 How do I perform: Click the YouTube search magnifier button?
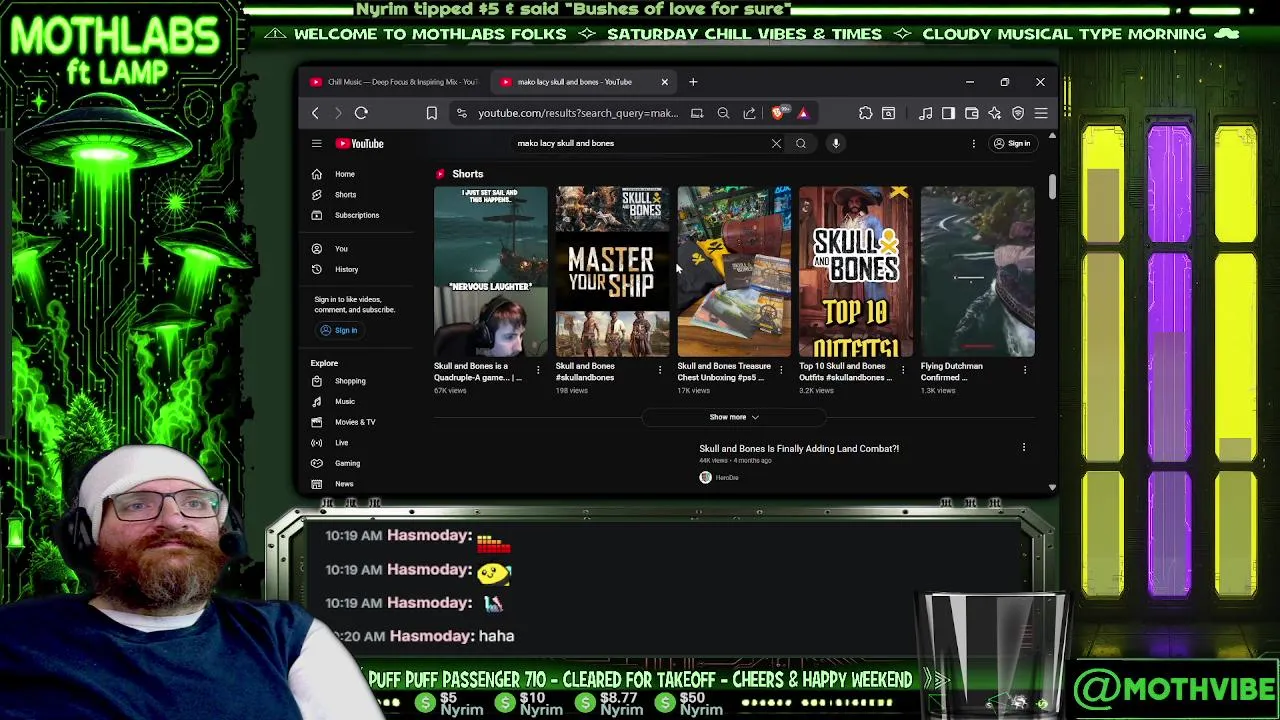(801, 144)
